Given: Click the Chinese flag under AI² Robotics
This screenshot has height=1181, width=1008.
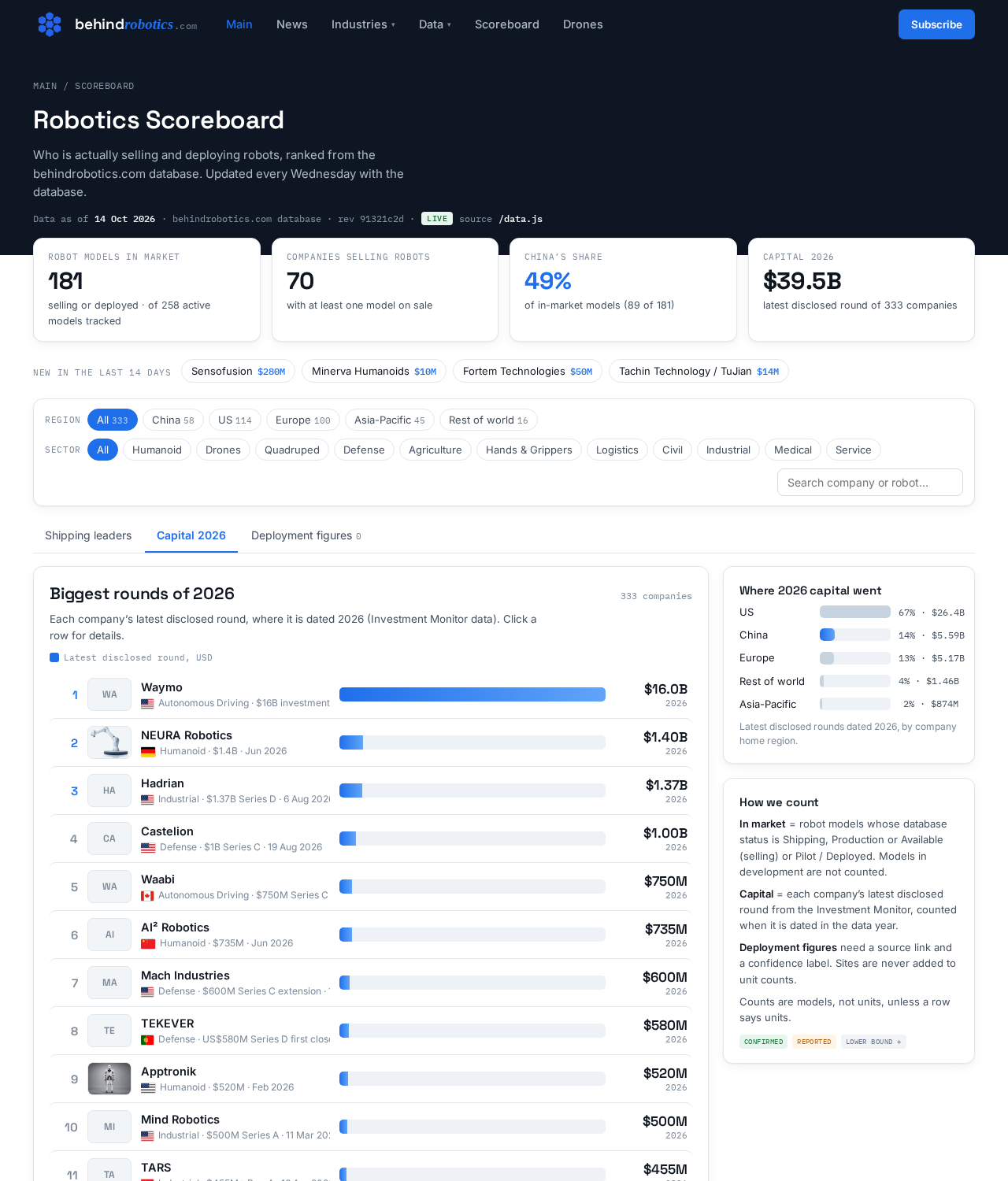Looking at the screenshot, I should tap(148, 944).
